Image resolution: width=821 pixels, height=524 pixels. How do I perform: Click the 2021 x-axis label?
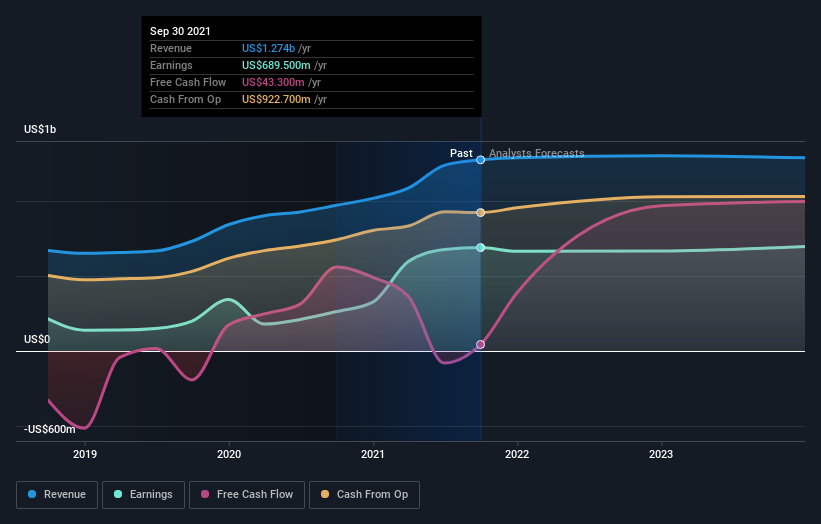(373, 454)
